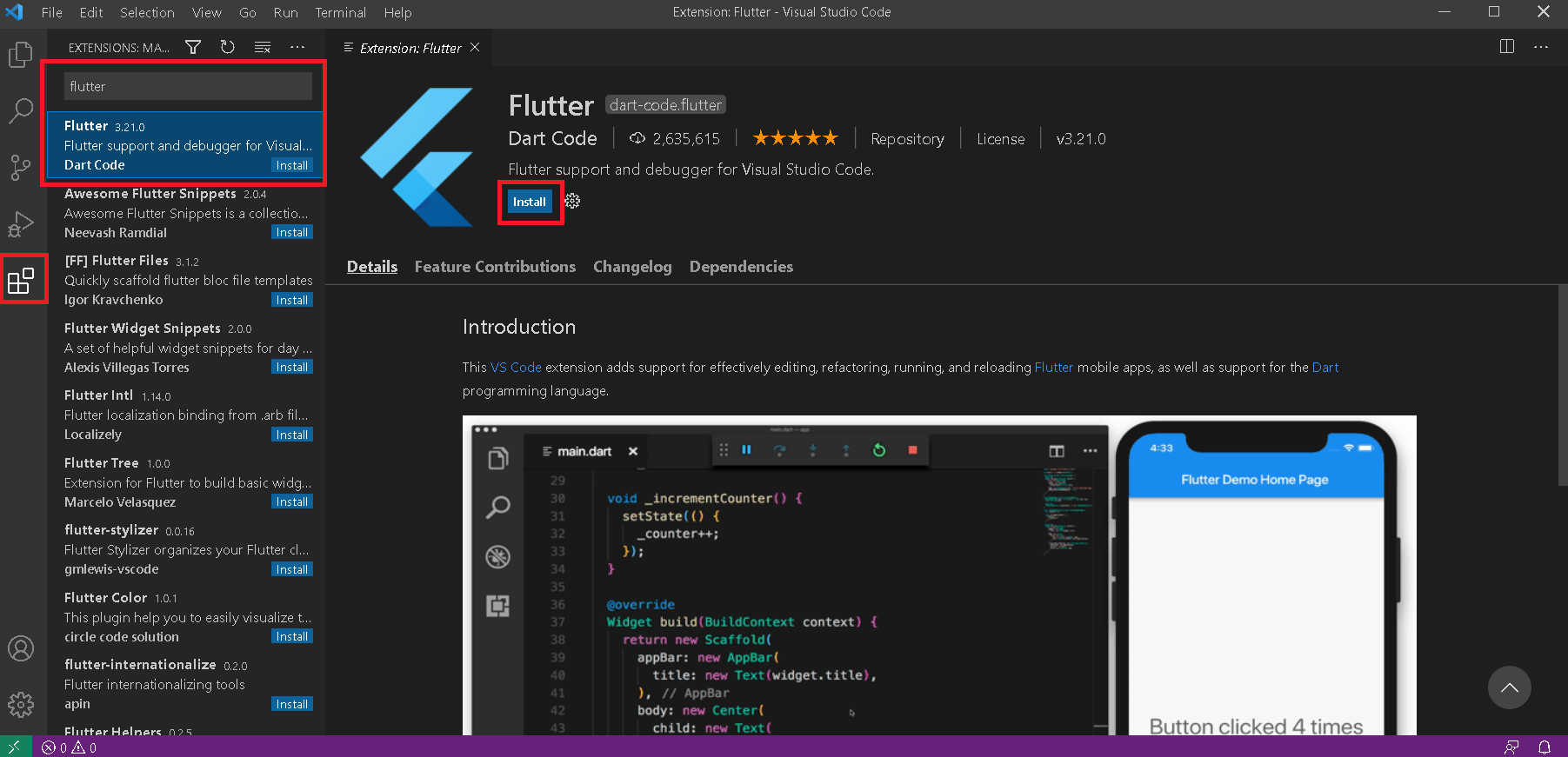This screenshot has height=757, width=1568.
Task: Switch to Feature Contributions tab
Action: pos(495,267)
